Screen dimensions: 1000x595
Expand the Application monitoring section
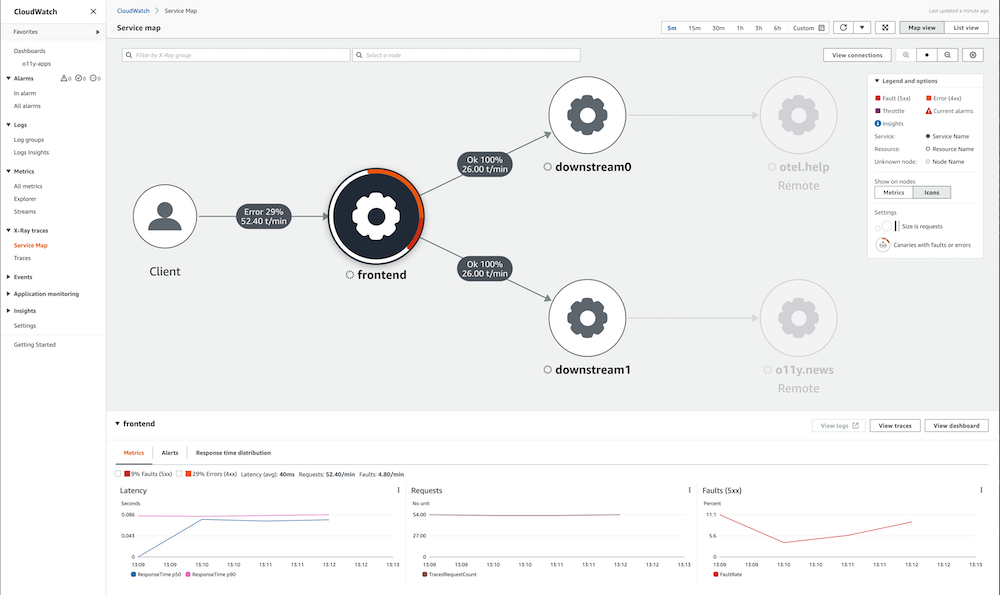(8, 294)
